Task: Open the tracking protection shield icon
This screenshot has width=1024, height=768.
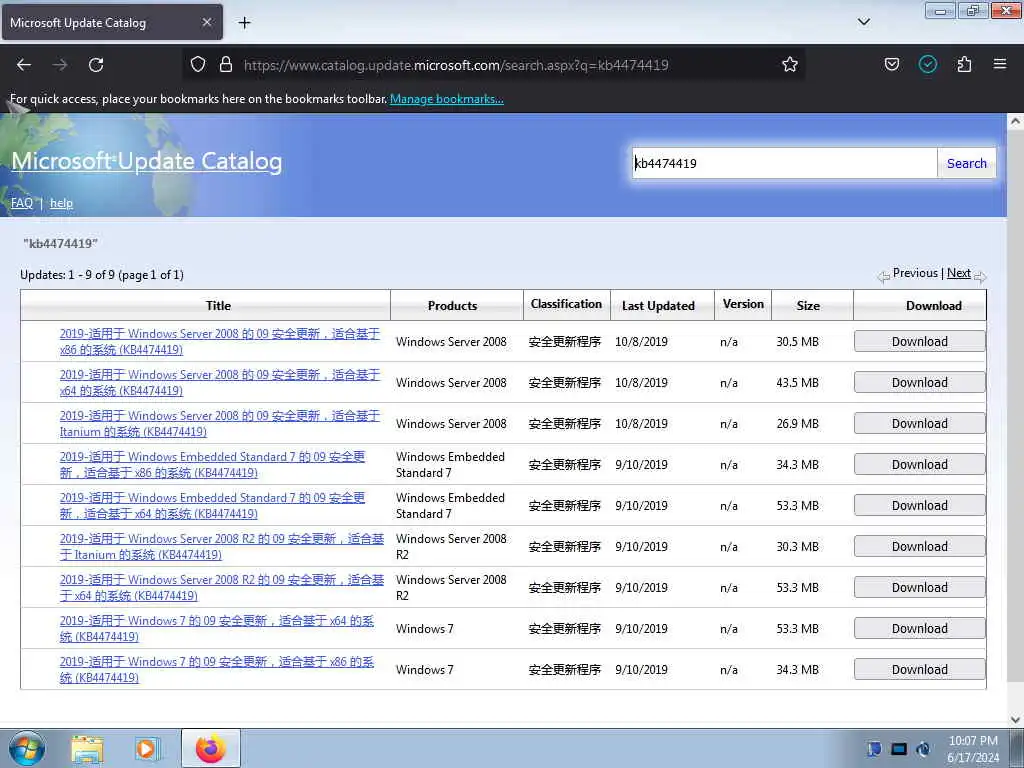Action: [x=198, y=64]
